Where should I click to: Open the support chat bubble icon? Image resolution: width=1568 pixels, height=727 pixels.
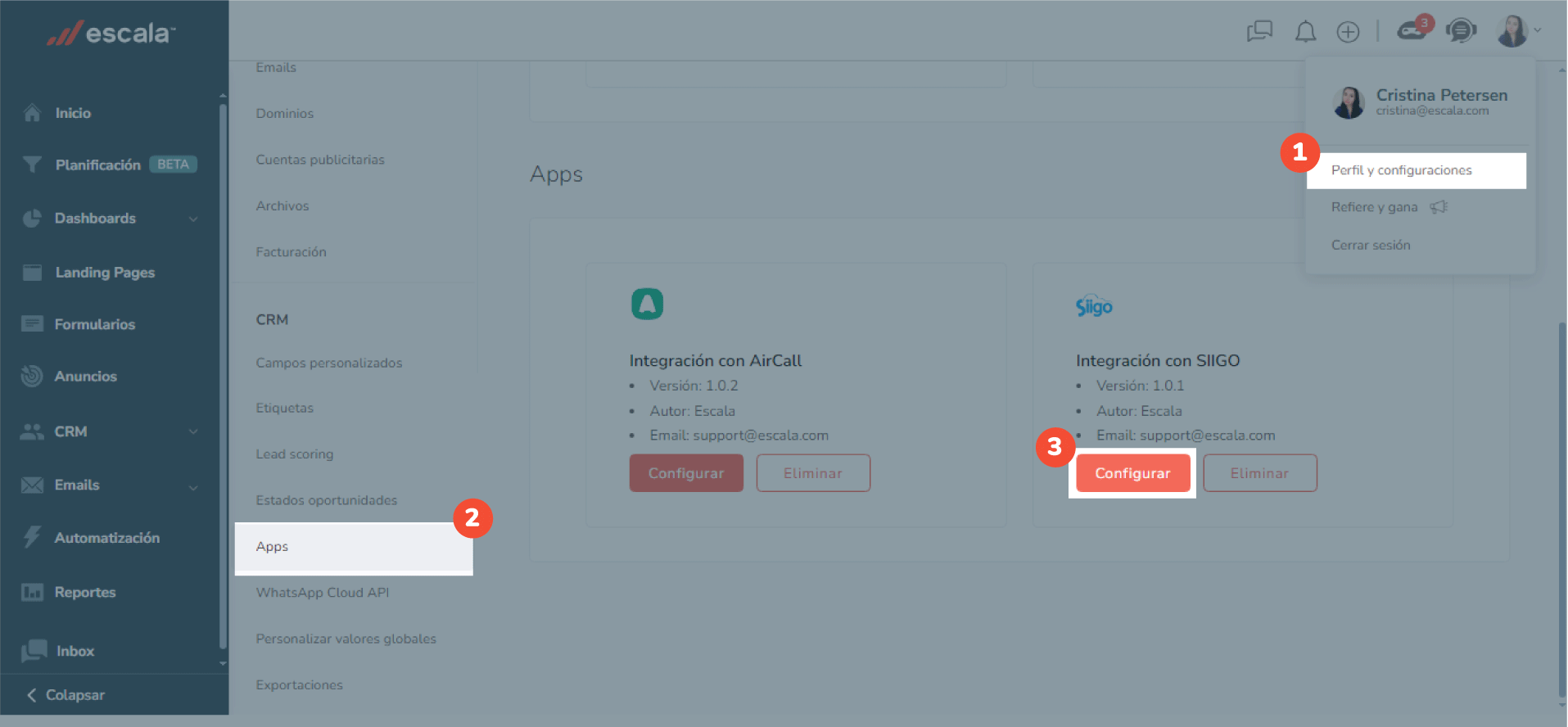click(1461, 31)
